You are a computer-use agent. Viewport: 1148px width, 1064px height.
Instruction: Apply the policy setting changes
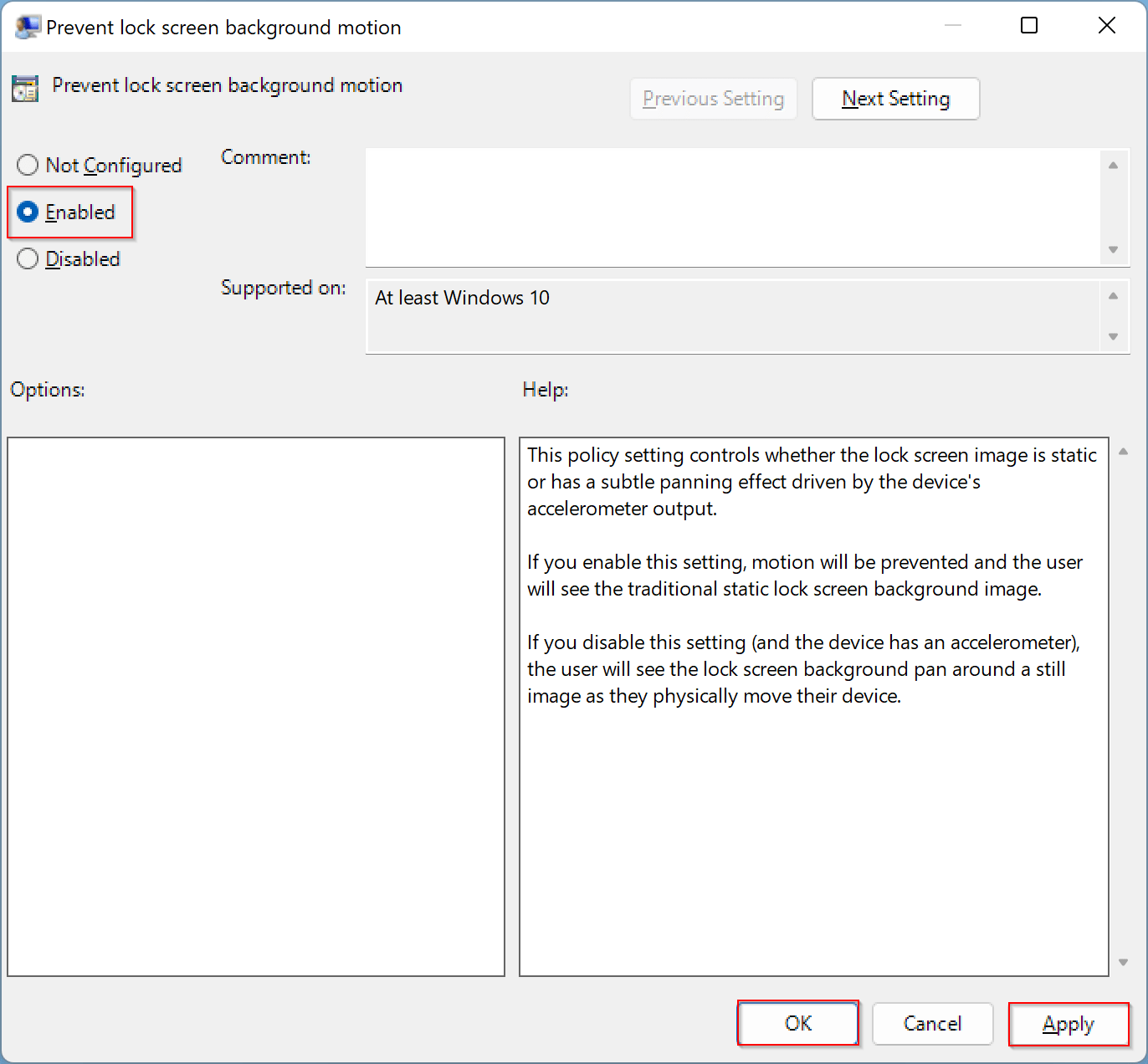[x=1069, y=1023]
